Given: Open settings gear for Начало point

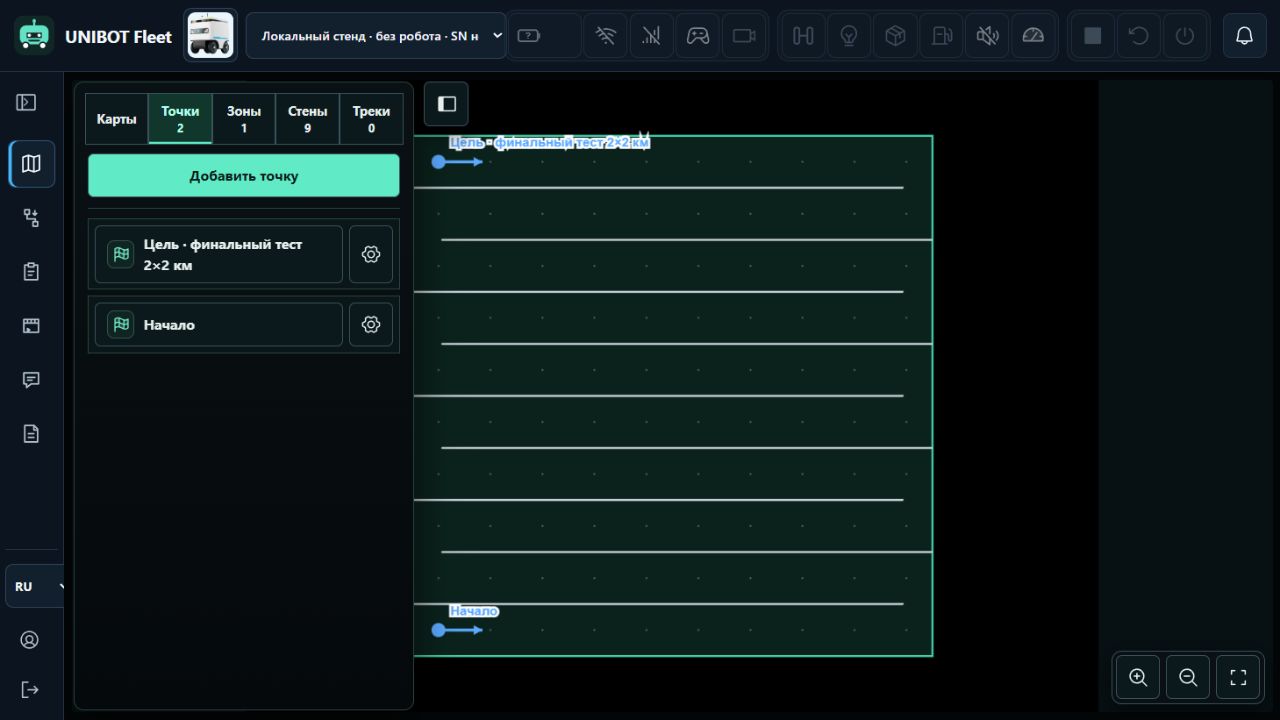Looking at the screenshot, I should (371, 324).
